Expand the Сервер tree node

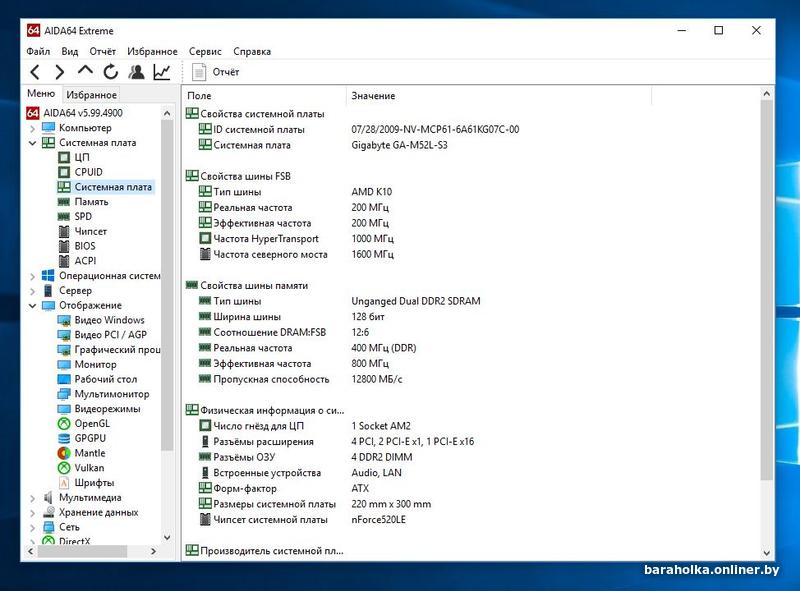coord(33,291)
